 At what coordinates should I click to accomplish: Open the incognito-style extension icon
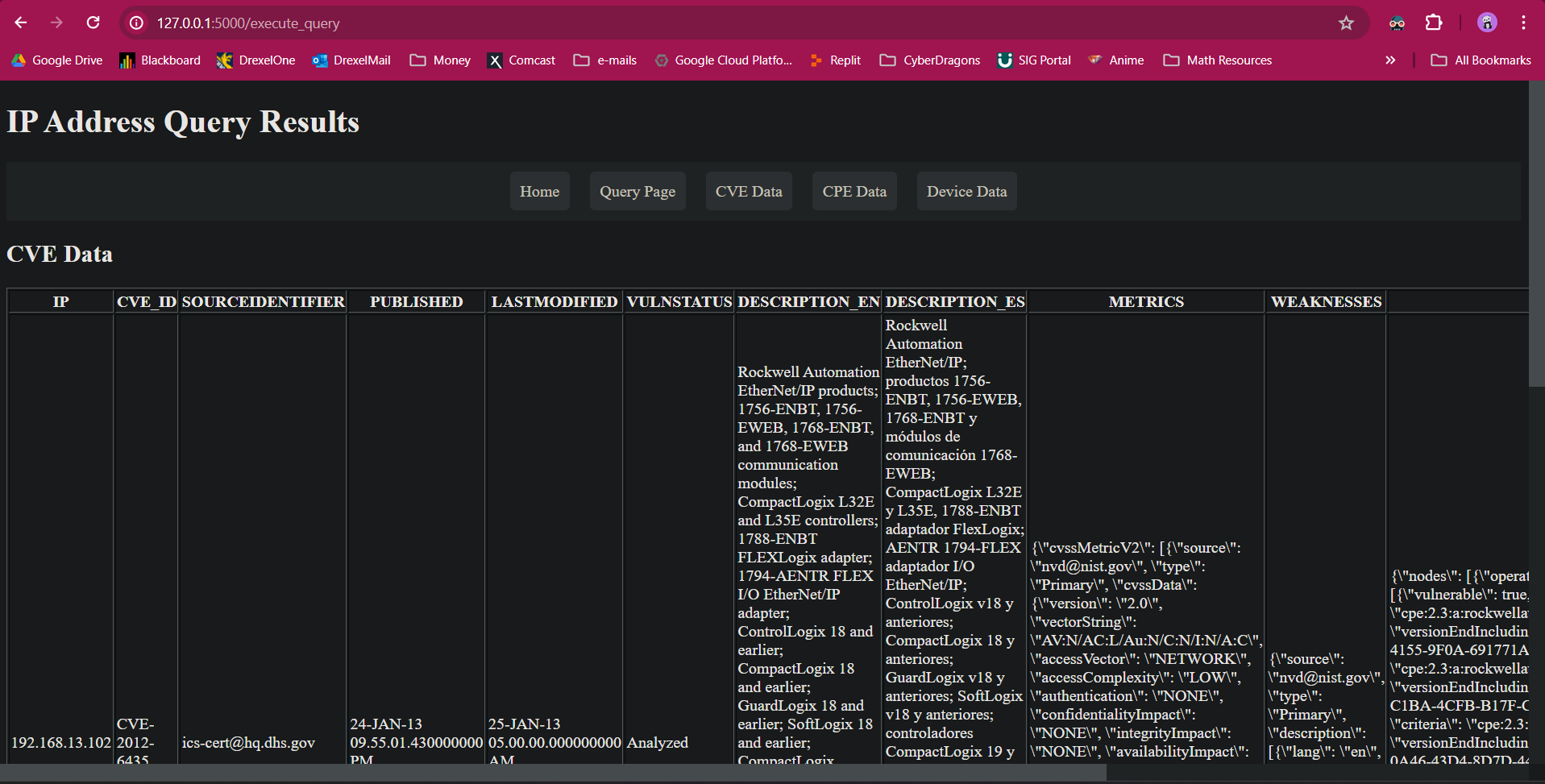1397,23
